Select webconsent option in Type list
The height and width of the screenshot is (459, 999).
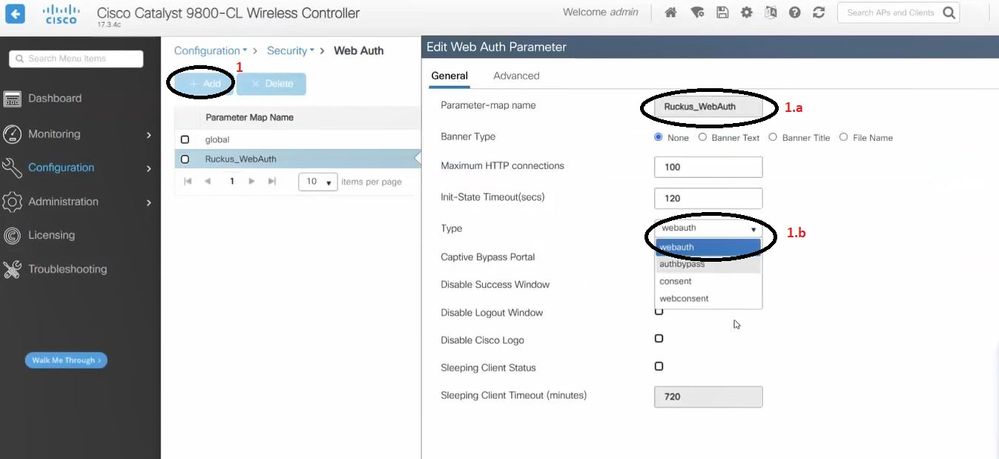(684, 299)
